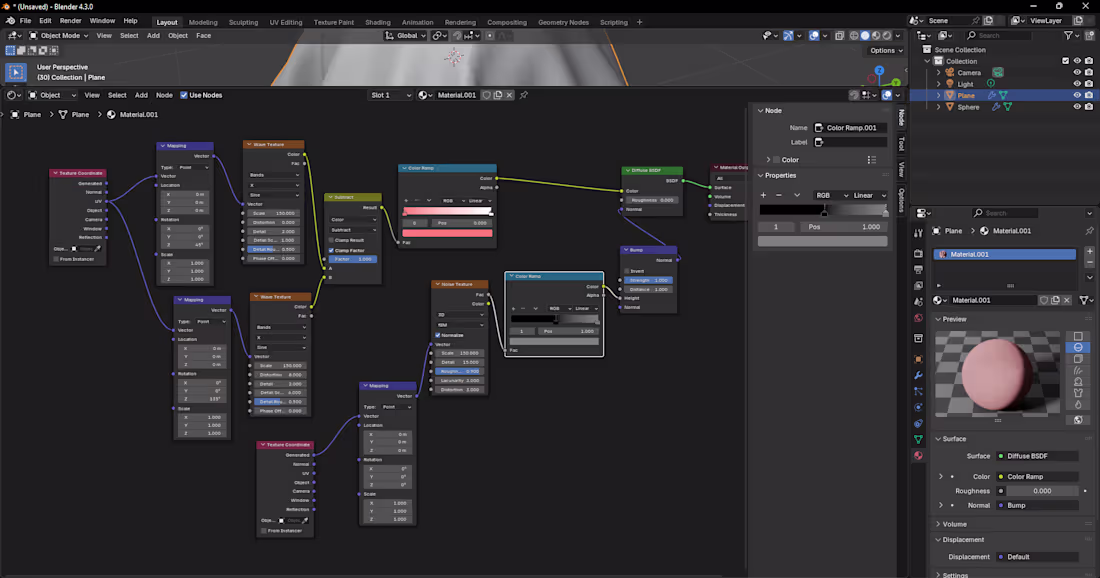
Task: Click the New Material plus button
Action: click(x=1090, y=251)
